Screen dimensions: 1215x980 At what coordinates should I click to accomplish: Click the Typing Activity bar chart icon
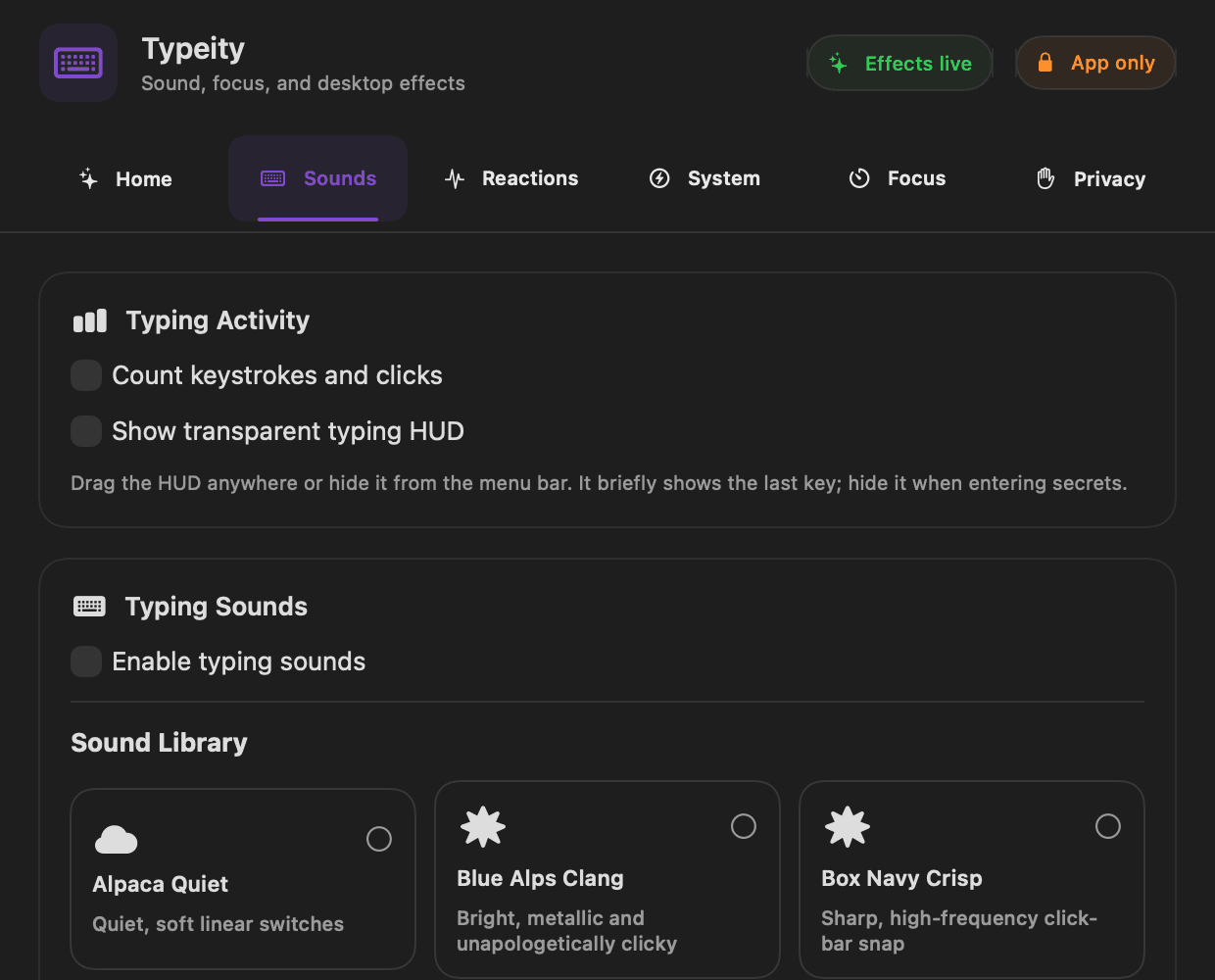click(x=90, y=320)
